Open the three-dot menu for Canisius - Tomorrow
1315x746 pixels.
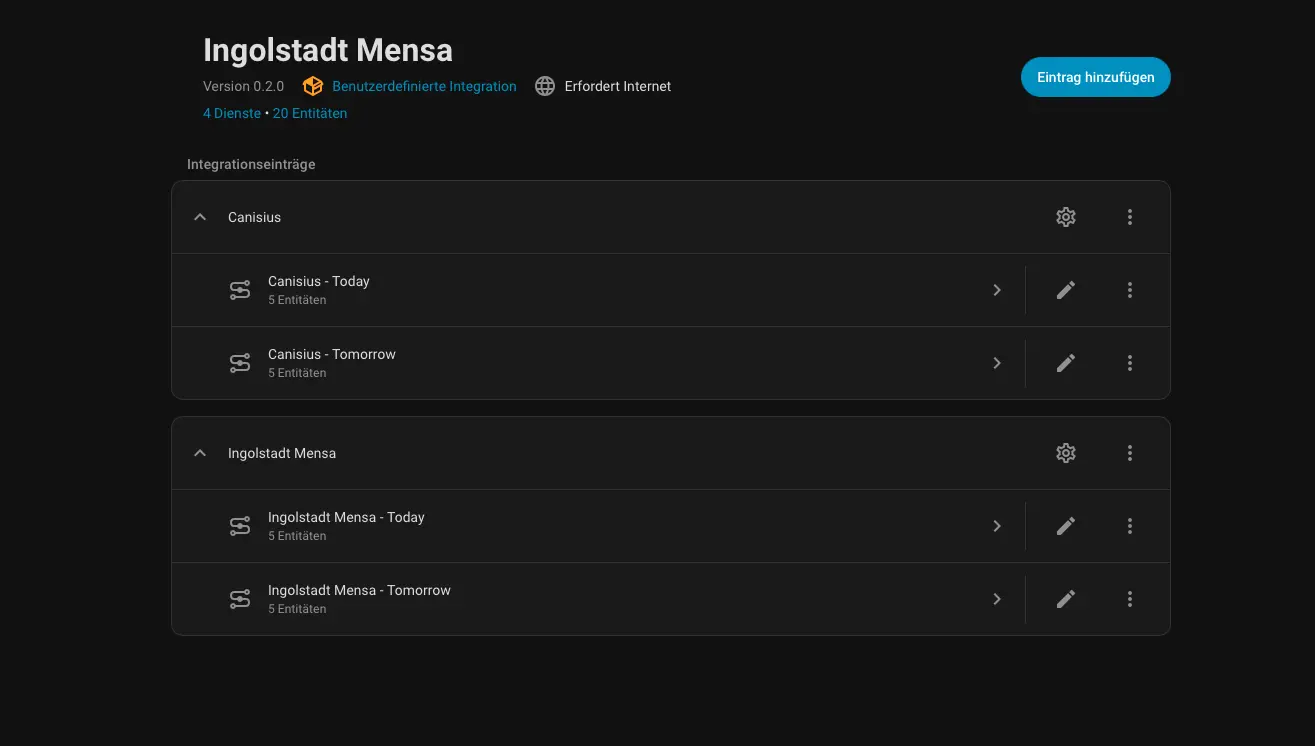click(1129, 362)
